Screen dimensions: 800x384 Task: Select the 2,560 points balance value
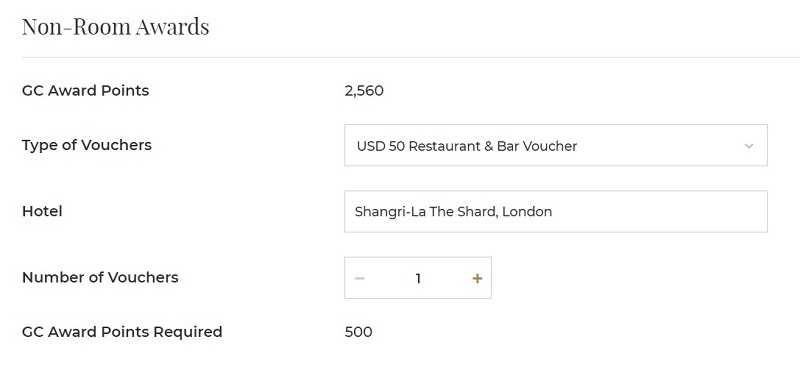point(364,91)
